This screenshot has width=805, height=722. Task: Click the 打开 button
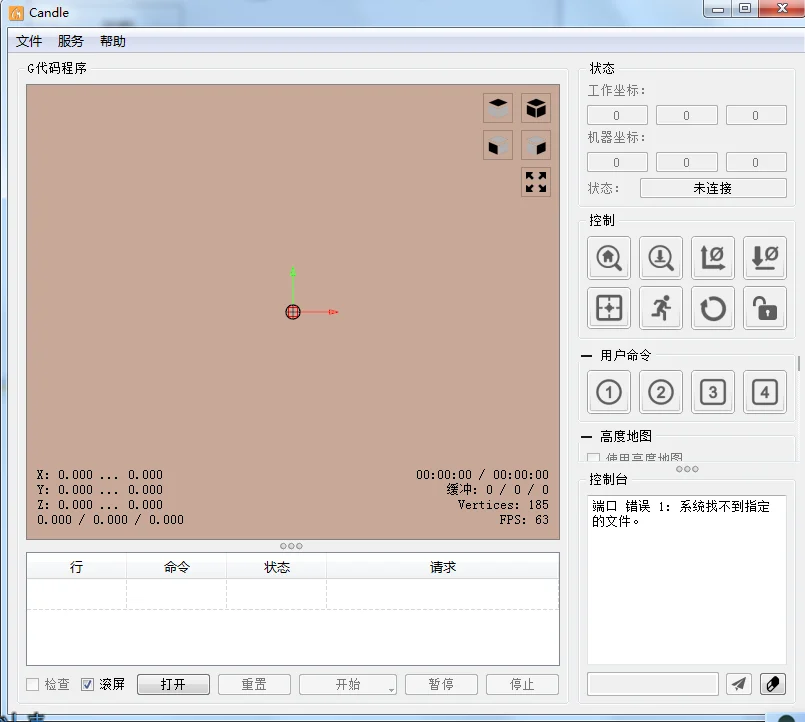(173, 684)
